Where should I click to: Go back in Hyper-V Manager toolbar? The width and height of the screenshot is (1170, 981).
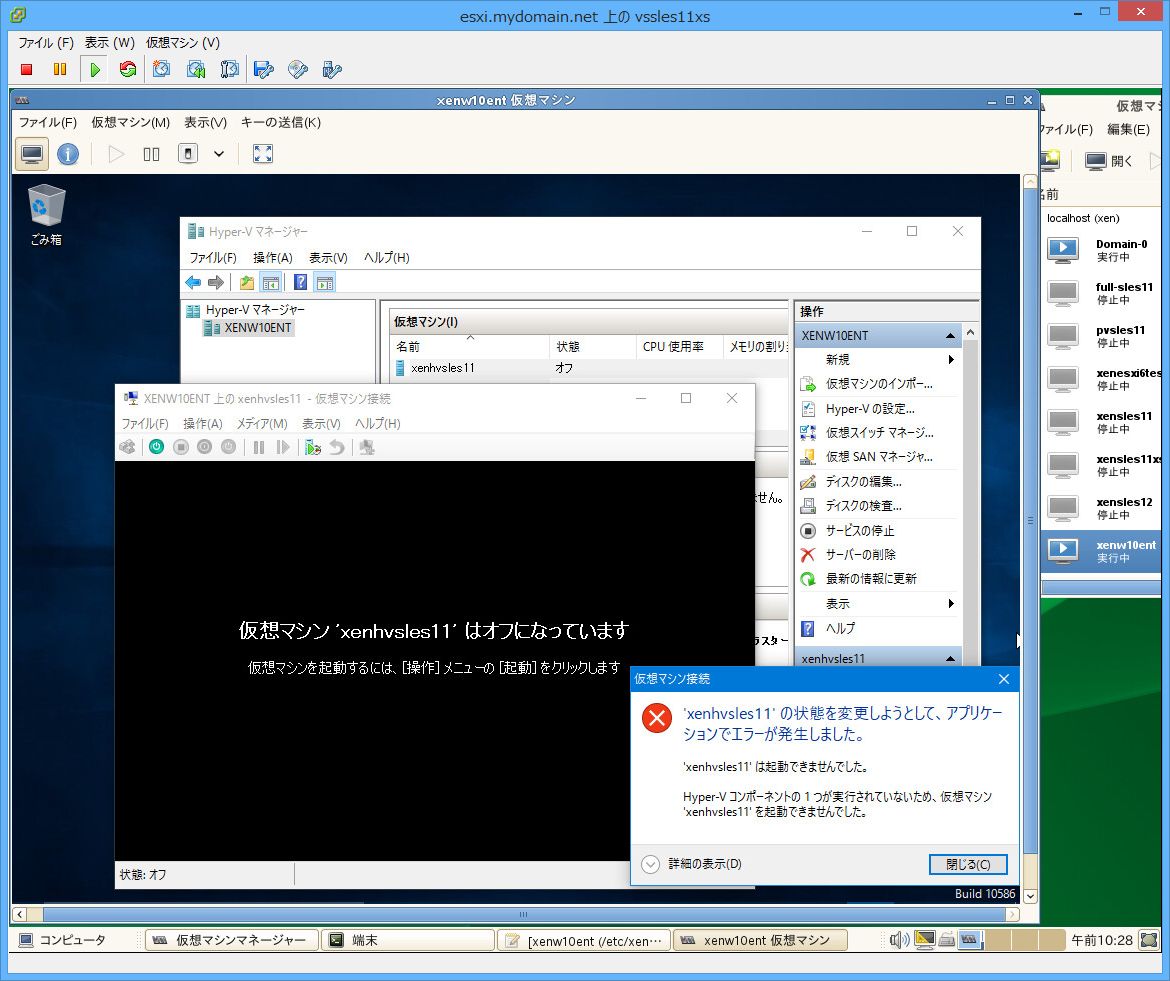[x=193, y=283]
